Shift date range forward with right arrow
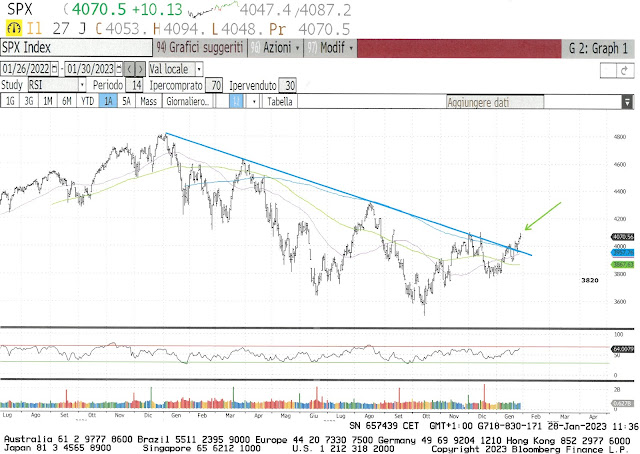 (140, 69)
